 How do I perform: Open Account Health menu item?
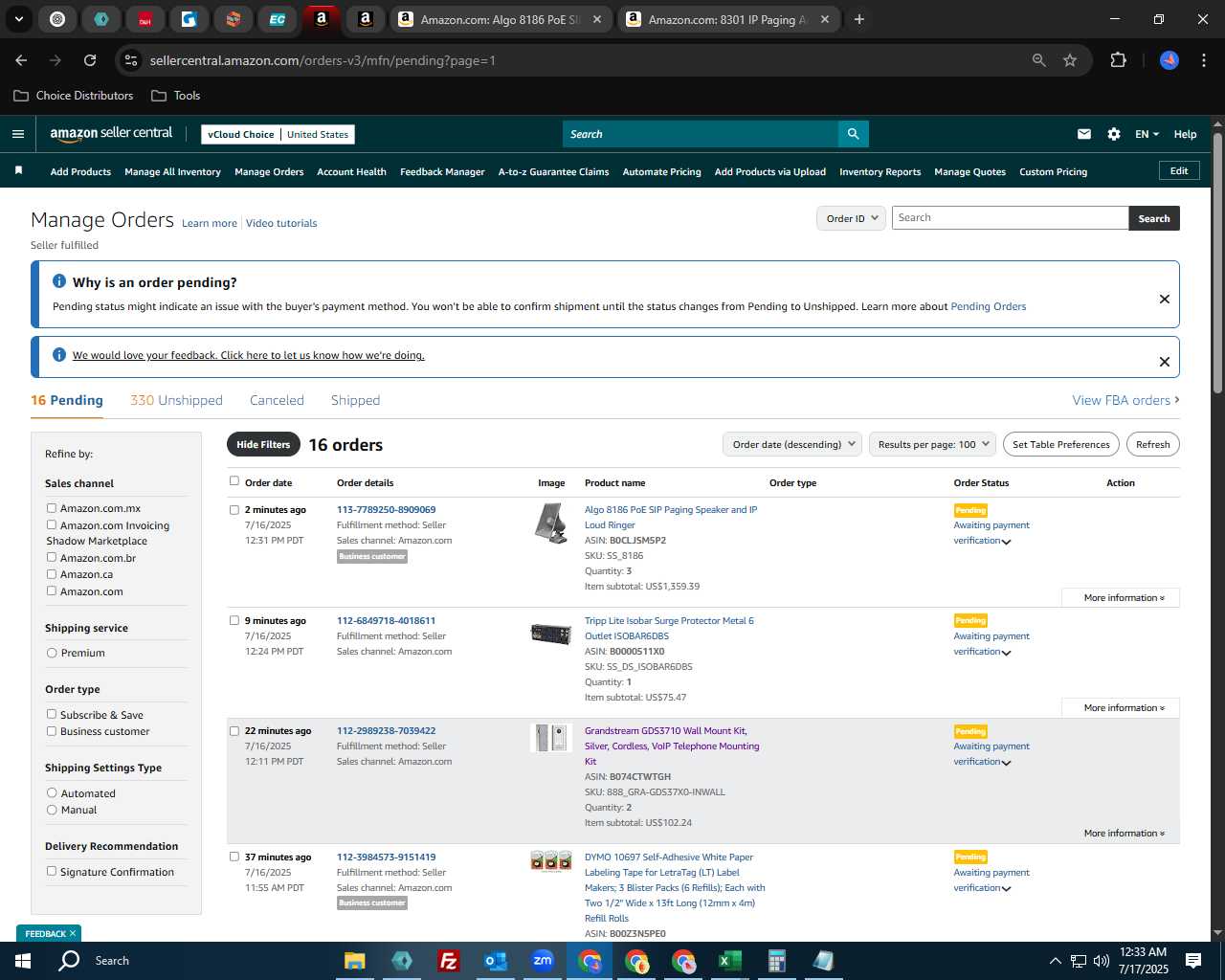pyautogui.click(x=351, y=172)
